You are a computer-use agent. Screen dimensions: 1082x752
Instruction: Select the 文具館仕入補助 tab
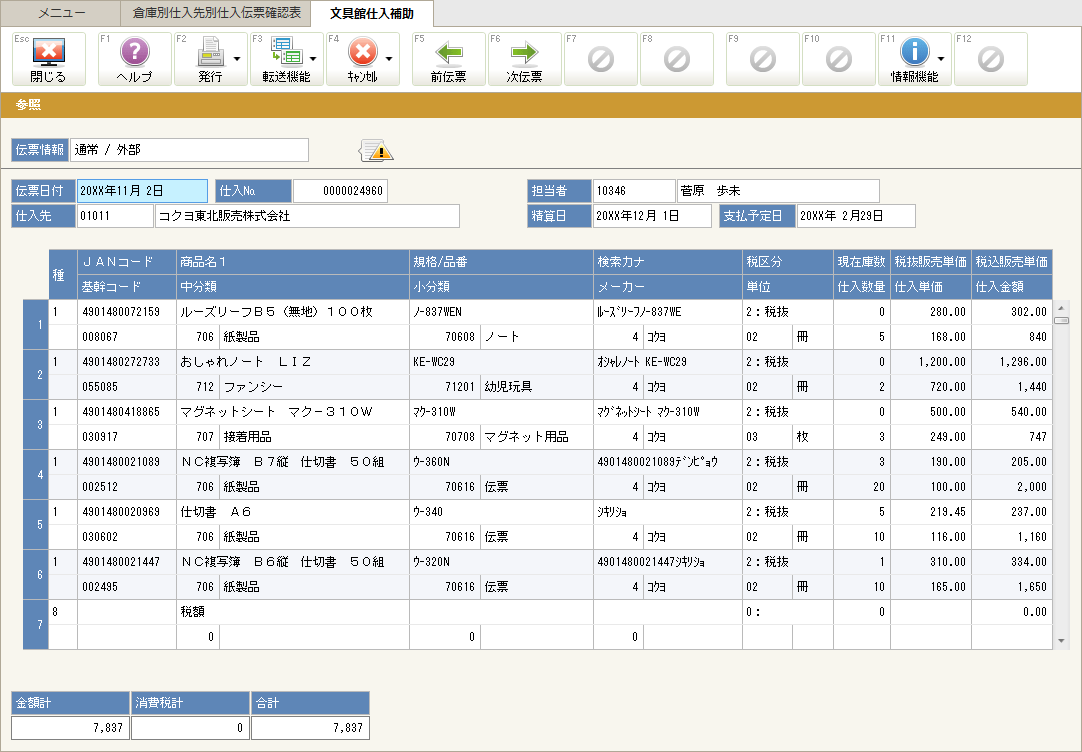click(372, 13)
